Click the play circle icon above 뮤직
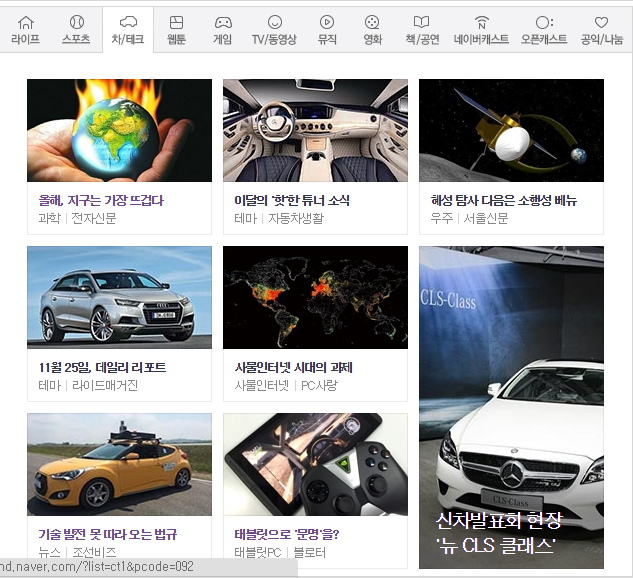The height and width of the screenshot is (578, 633). click(x=327, y=22)
